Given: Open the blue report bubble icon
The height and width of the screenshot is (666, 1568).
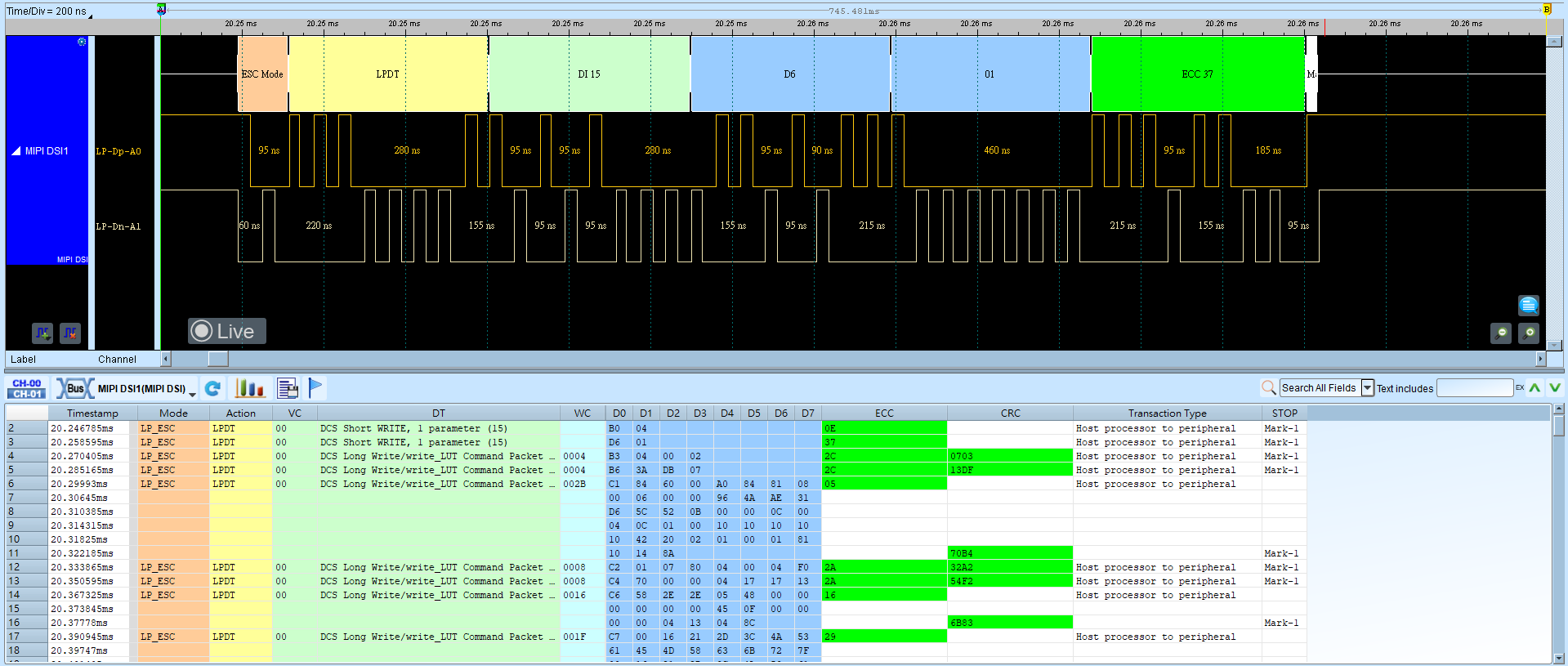Looking at the screenshot, I should pyautogui.click(x=1529, y=306).
